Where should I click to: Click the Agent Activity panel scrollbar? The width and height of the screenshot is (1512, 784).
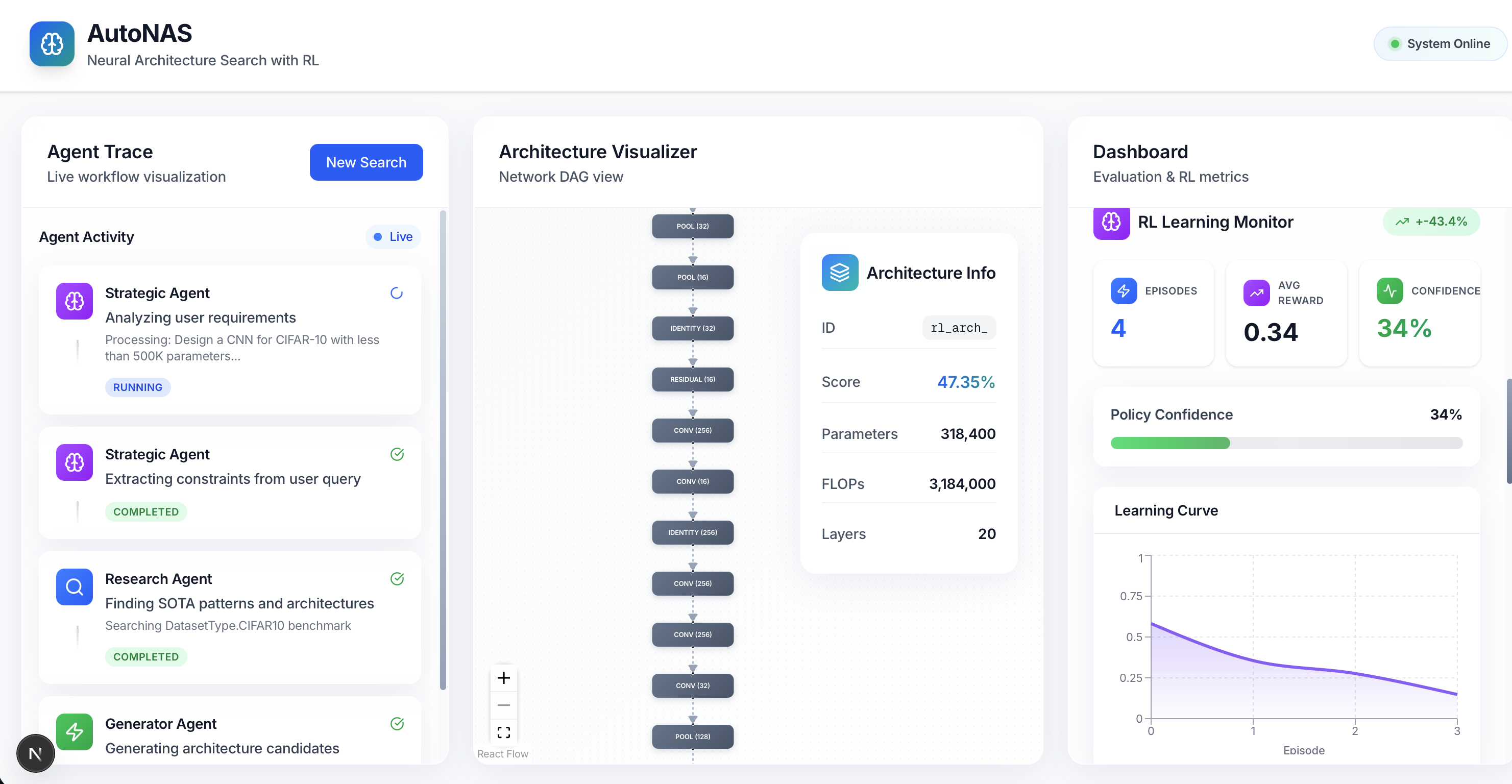[x=443, y=449]
